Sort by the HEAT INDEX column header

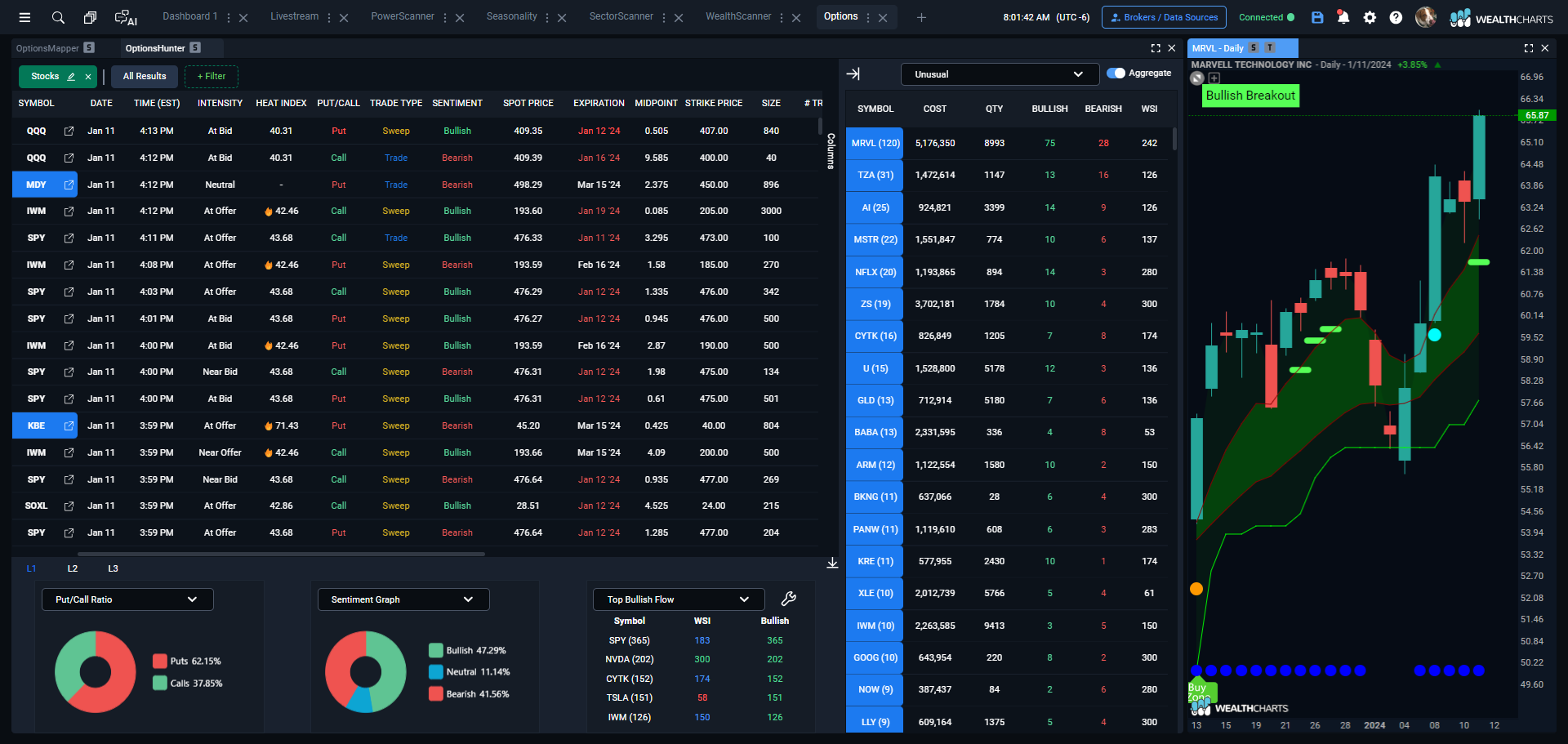pyautogui.click(x=281, y=103)
